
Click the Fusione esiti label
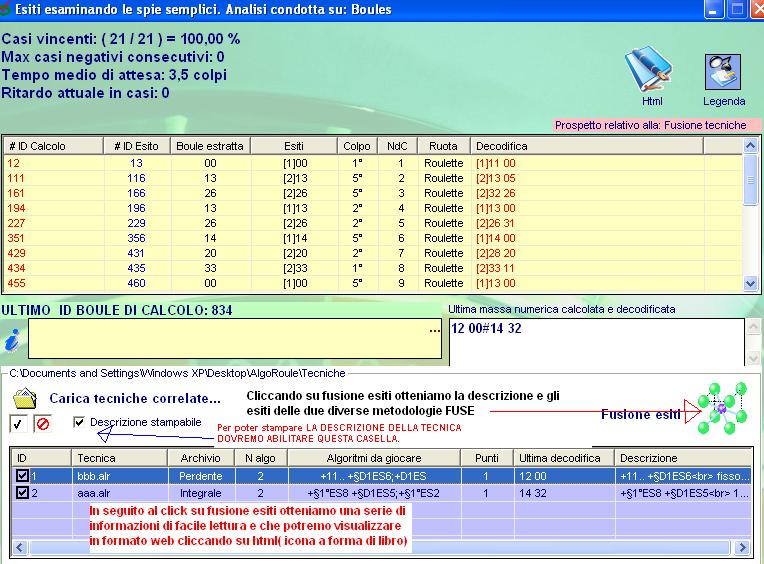pos(640,414)
